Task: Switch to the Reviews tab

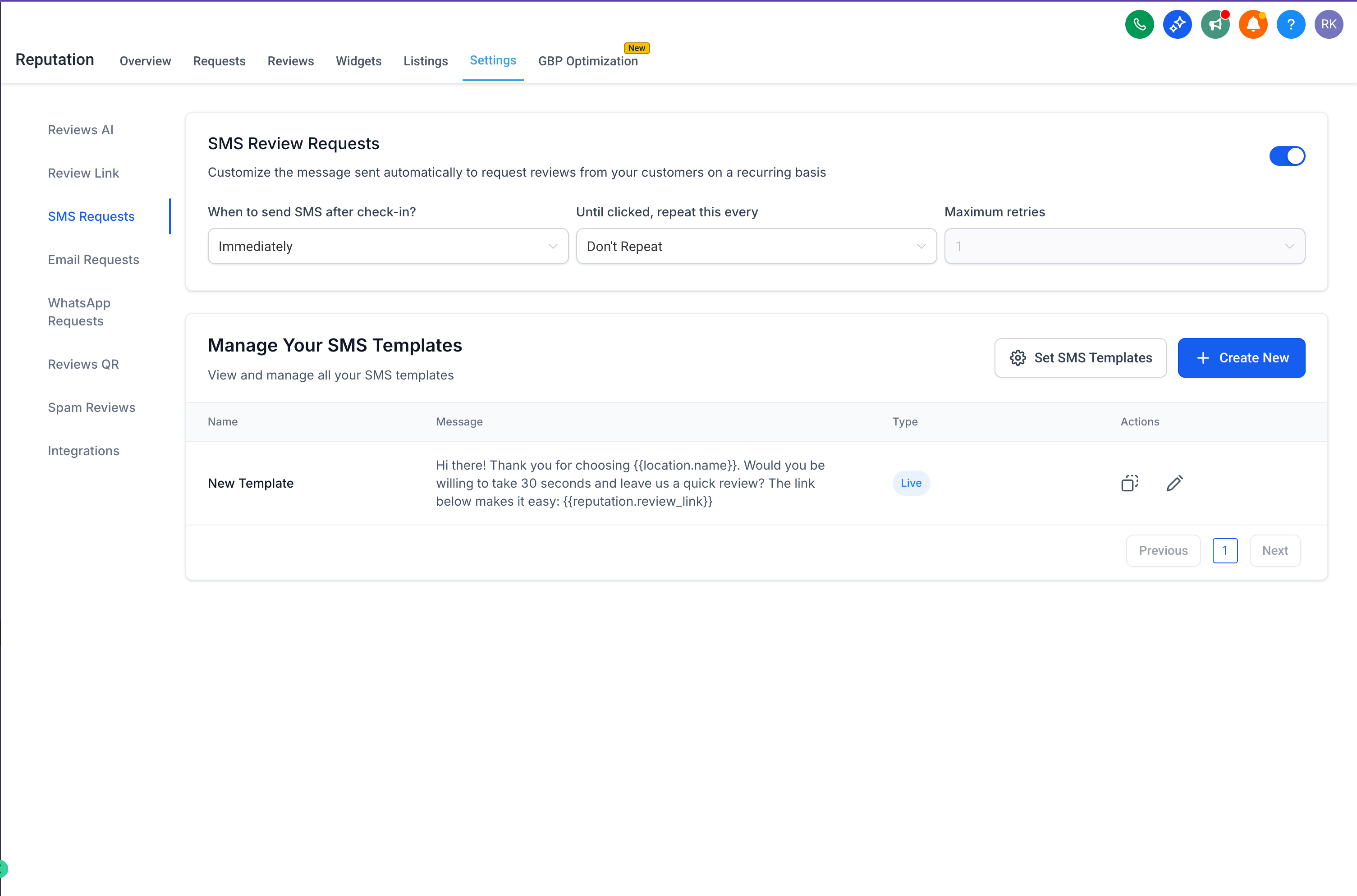Action: (x=290, y=61)
